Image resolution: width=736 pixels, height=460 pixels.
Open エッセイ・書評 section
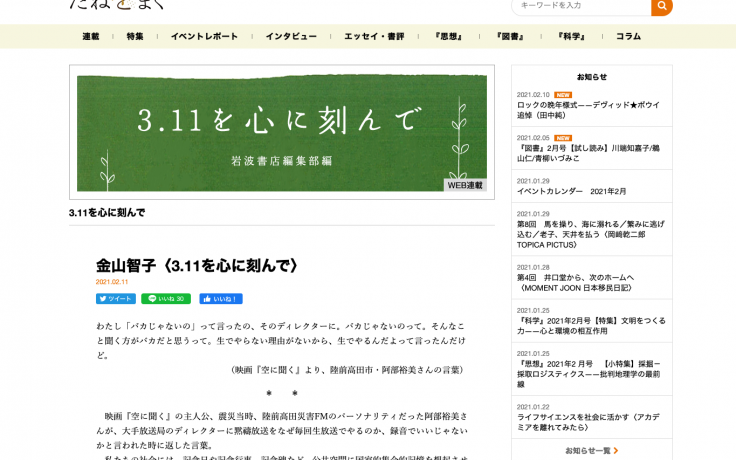click(x=375, y=36)
